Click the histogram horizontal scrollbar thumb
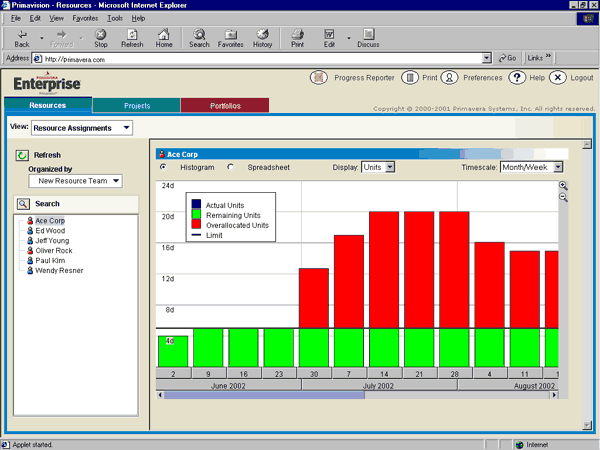This screenshot has height=450, width=600. coord(264,395)
